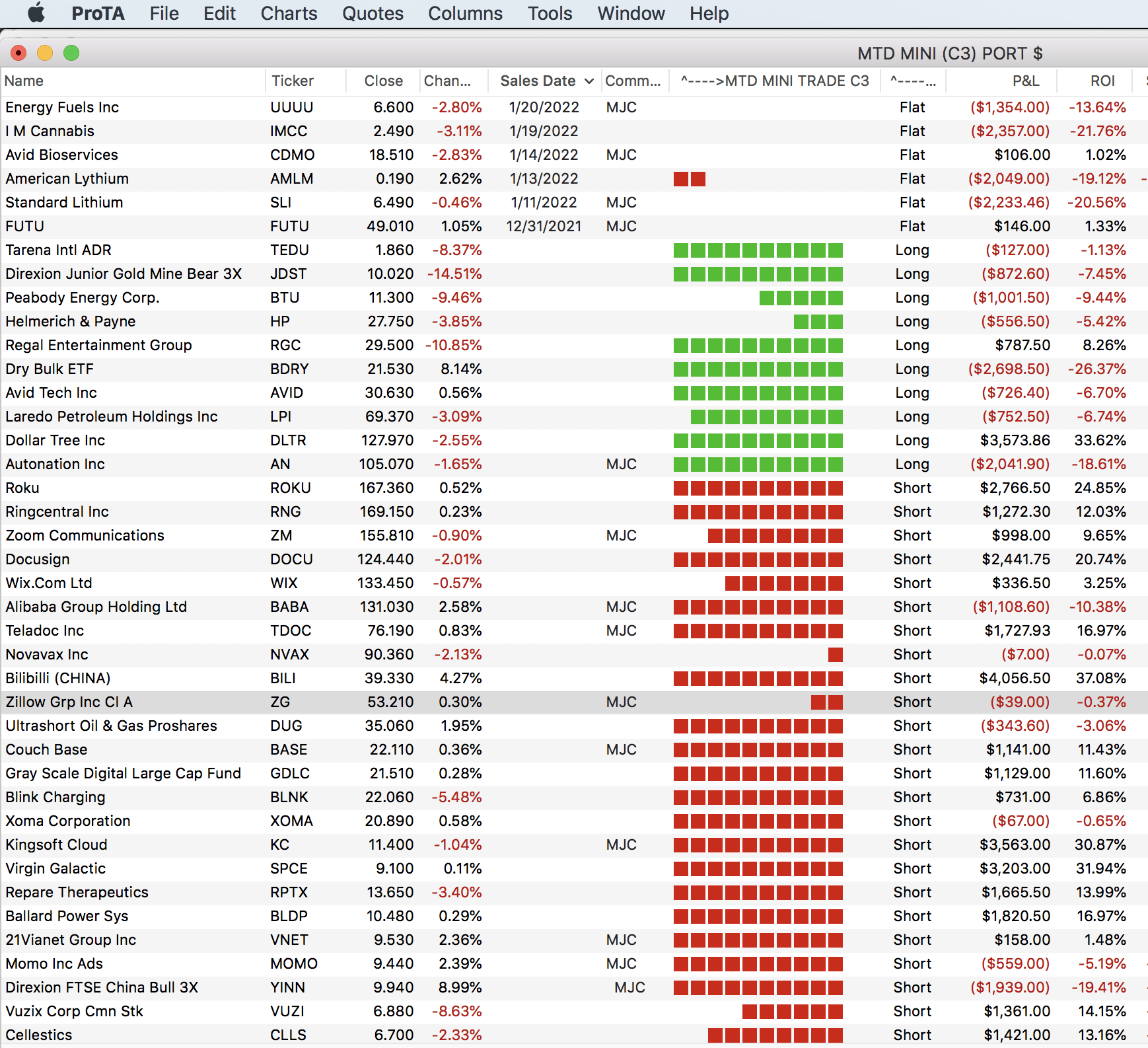1148x1048 pixels.
Task: Sort by the P&L column header
Action: pyautogui.click(x=1025, y=81)
